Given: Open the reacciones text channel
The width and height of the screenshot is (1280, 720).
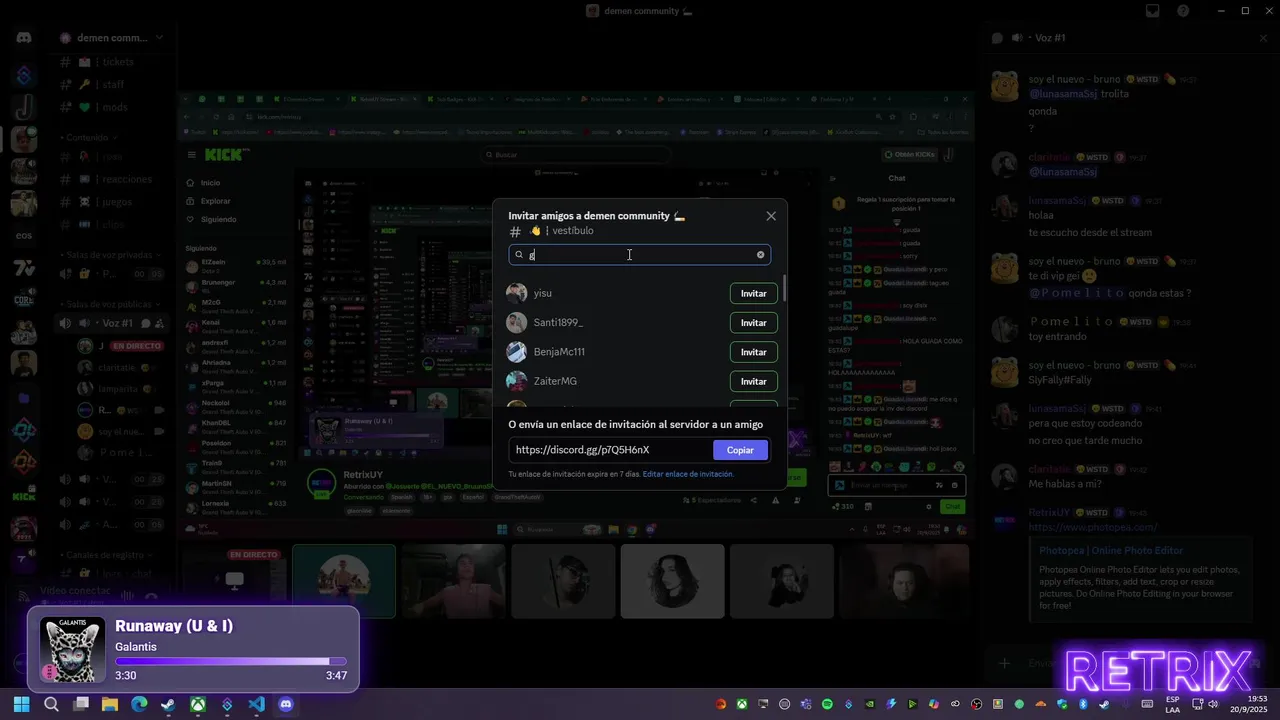Looking at the screenshot, I should coord(113,179).
